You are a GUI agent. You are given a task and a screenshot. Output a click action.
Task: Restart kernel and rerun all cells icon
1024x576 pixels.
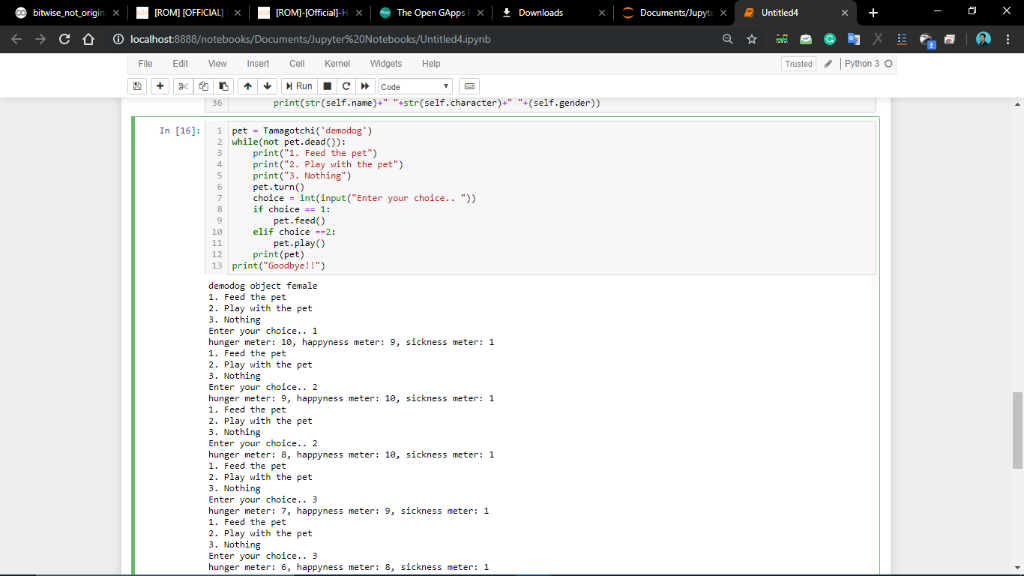click(x=365, y=86)
